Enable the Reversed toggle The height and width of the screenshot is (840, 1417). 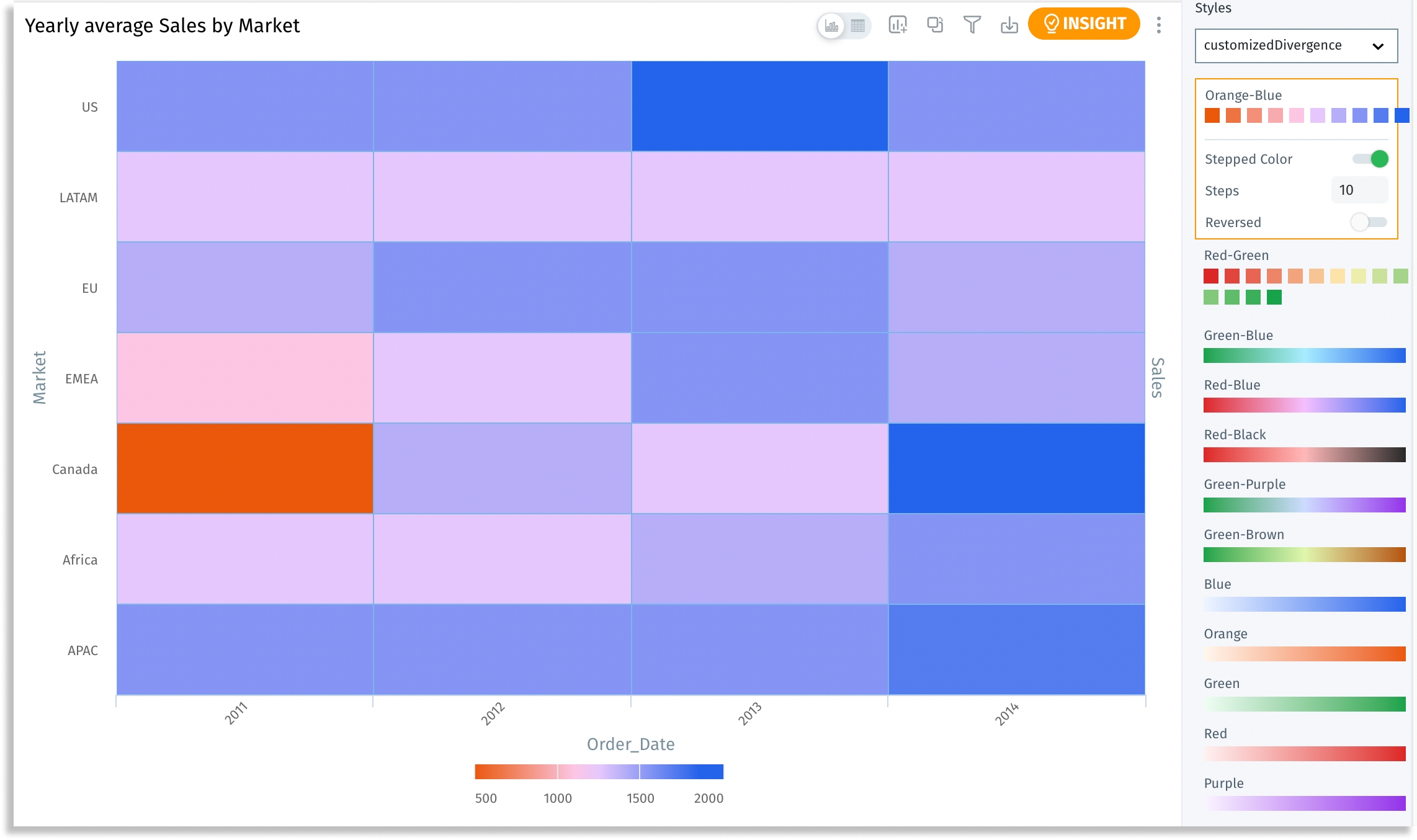[x=1369, y=222]
